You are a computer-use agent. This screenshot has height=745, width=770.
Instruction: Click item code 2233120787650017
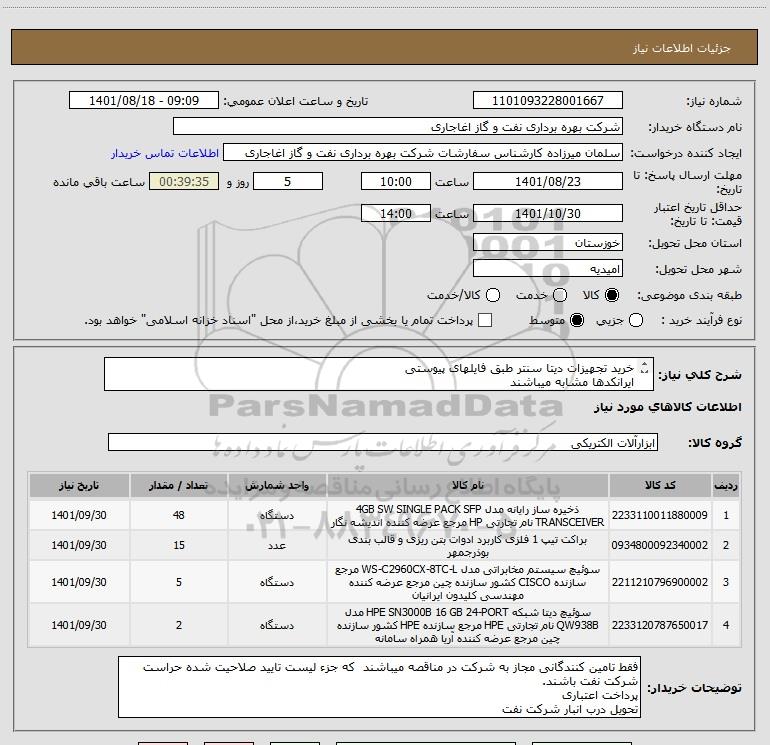[x=660, y=625]
